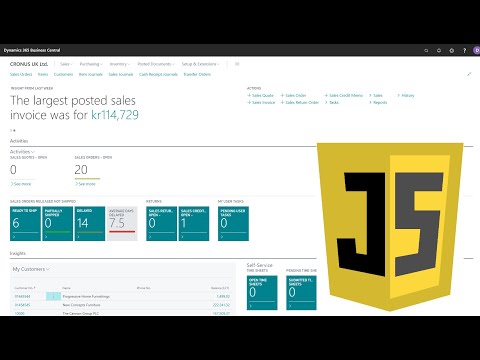Viewport: 480px width, 360px height.
Task: Expand the Reports action group
Action: (x=378, y=102)
